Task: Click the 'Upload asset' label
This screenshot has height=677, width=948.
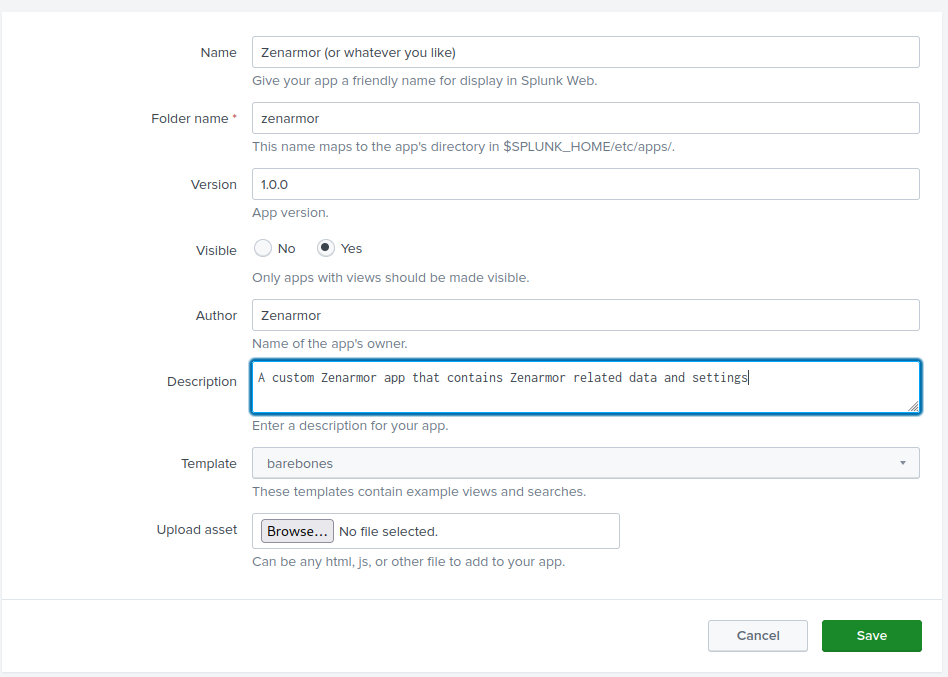Action: [x=196, y=530]
